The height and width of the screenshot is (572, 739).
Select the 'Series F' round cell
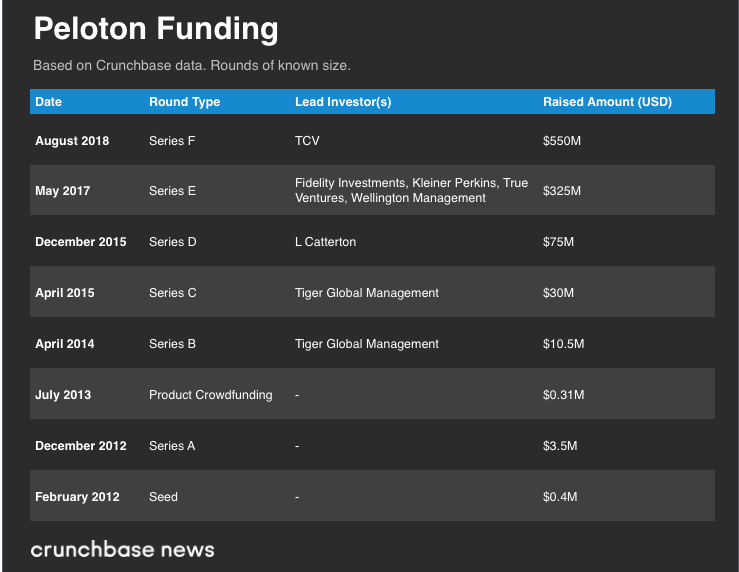[x=172, y=141]
